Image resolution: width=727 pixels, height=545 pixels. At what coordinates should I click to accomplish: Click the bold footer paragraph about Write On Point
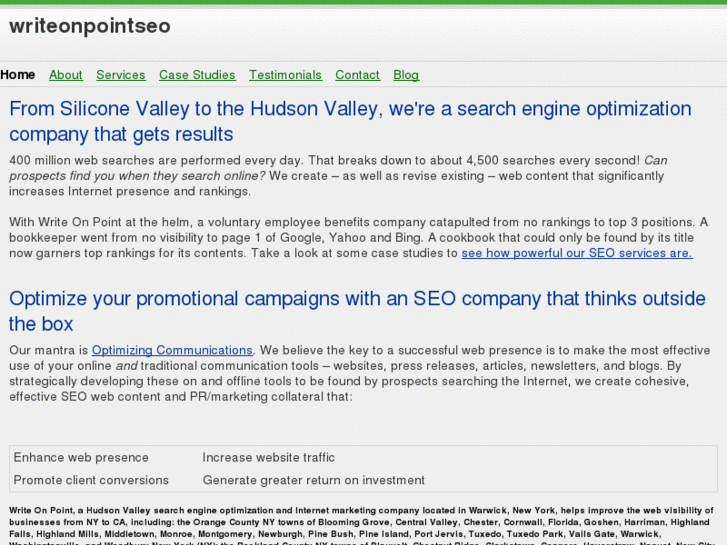pos(360,522)
